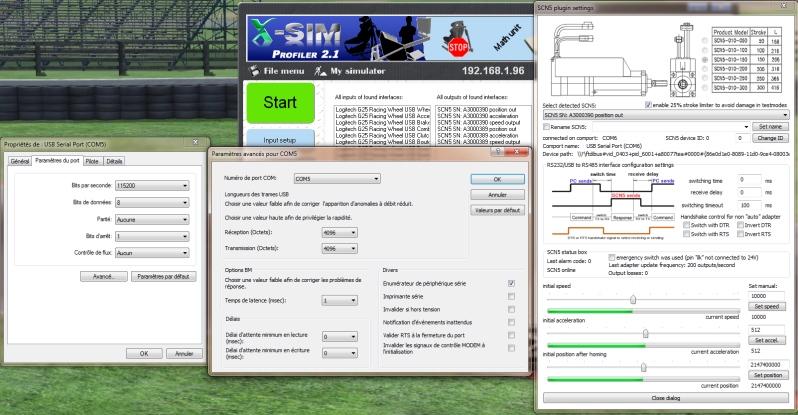Click the switching time input field

(x=749, y=180)
